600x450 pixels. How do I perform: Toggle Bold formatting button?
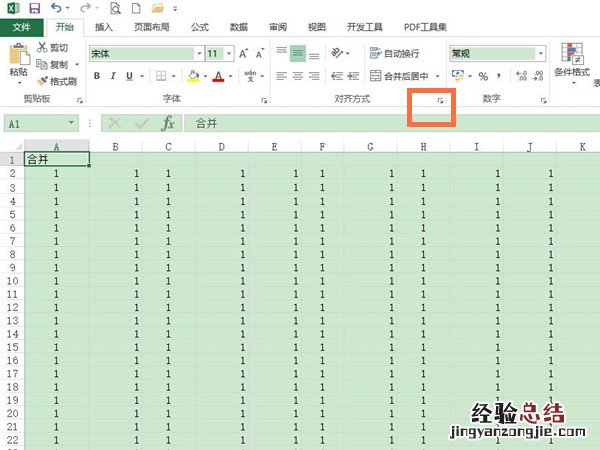coord(97,76)
